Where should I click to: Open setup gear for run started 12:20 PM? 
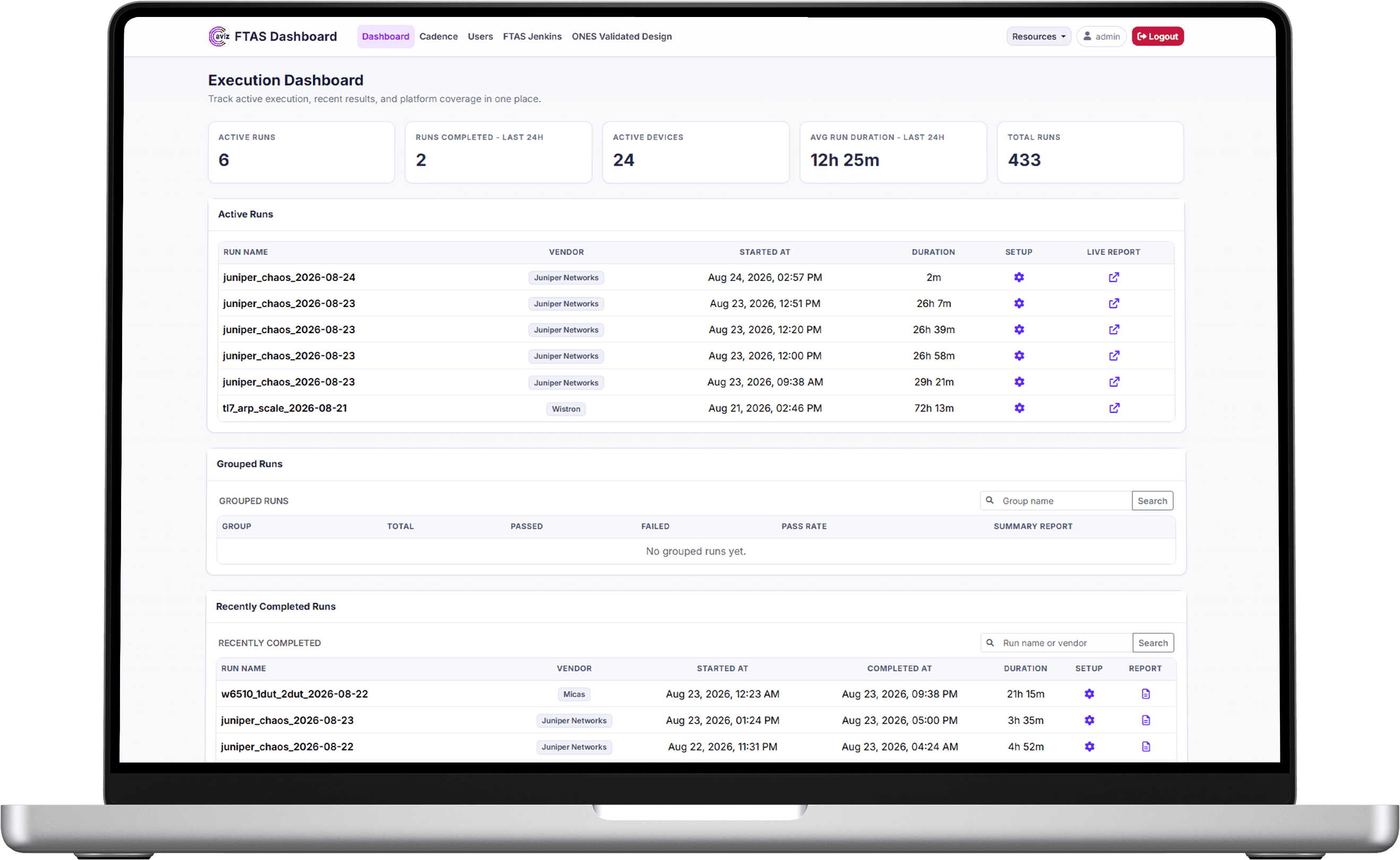(x=1019, y=329)
